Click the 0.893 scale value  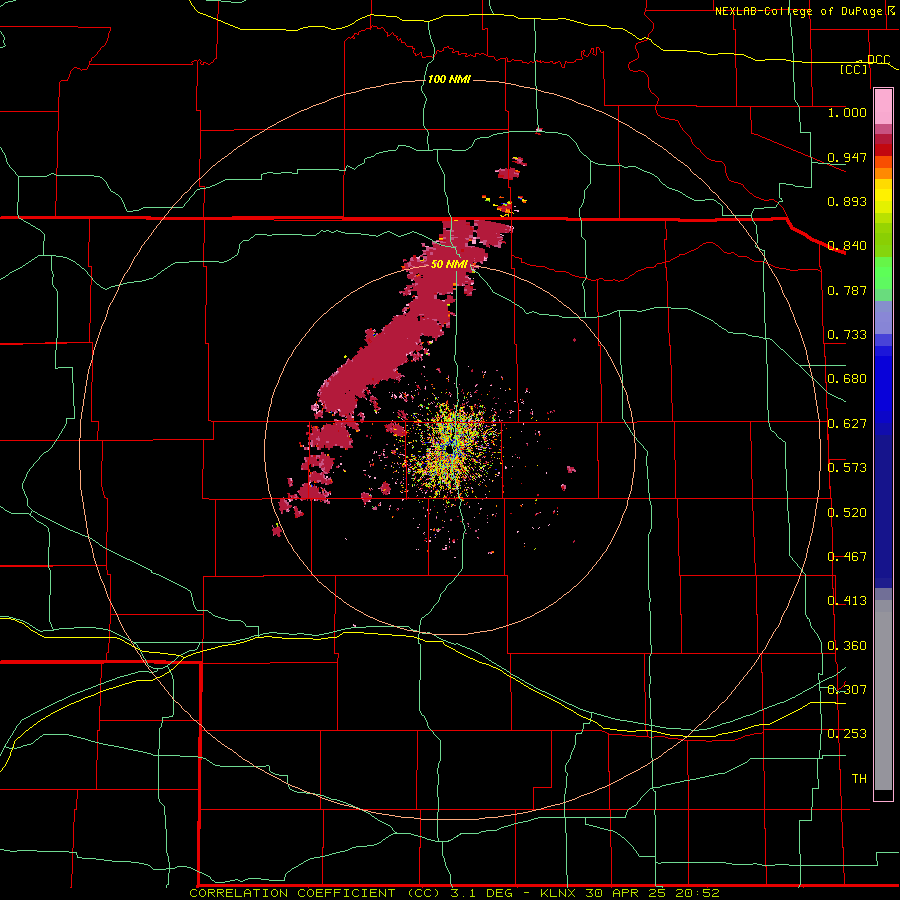(x=847, y=201)
